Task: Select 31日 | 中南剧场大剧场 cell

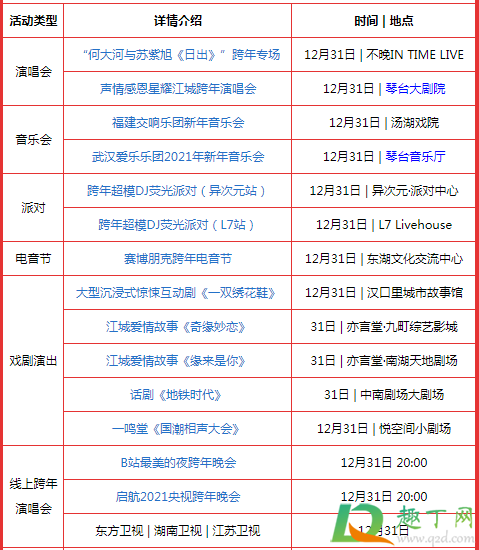Action: tap(383, 395)
